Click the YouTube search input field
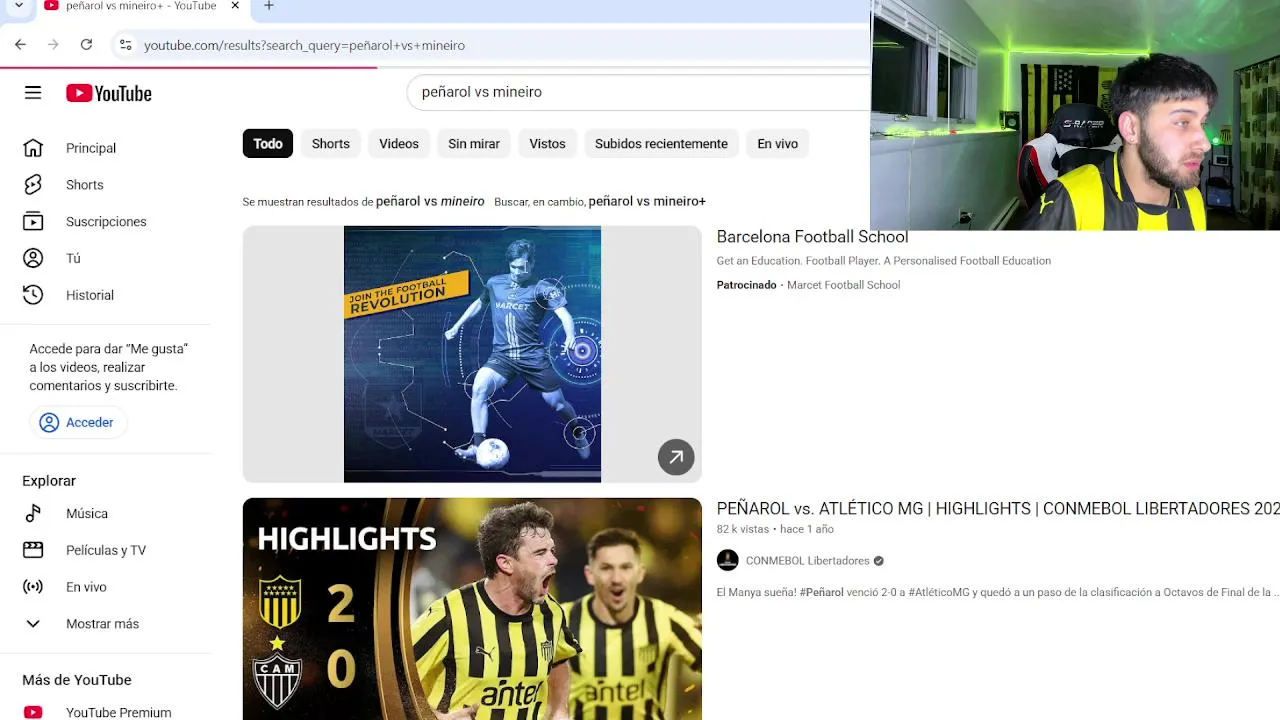The width and height of the screenshot is (1280, 720). point(640,92)
